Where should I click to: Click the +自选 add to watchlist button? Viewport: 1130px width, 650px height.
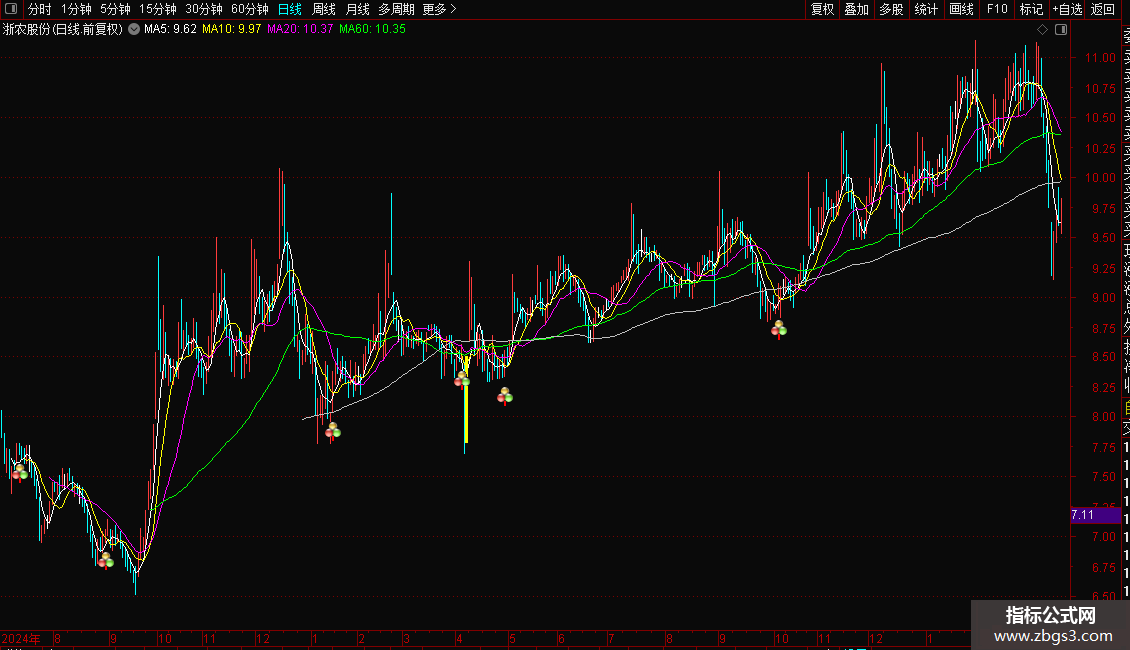tap(1067, 9)
